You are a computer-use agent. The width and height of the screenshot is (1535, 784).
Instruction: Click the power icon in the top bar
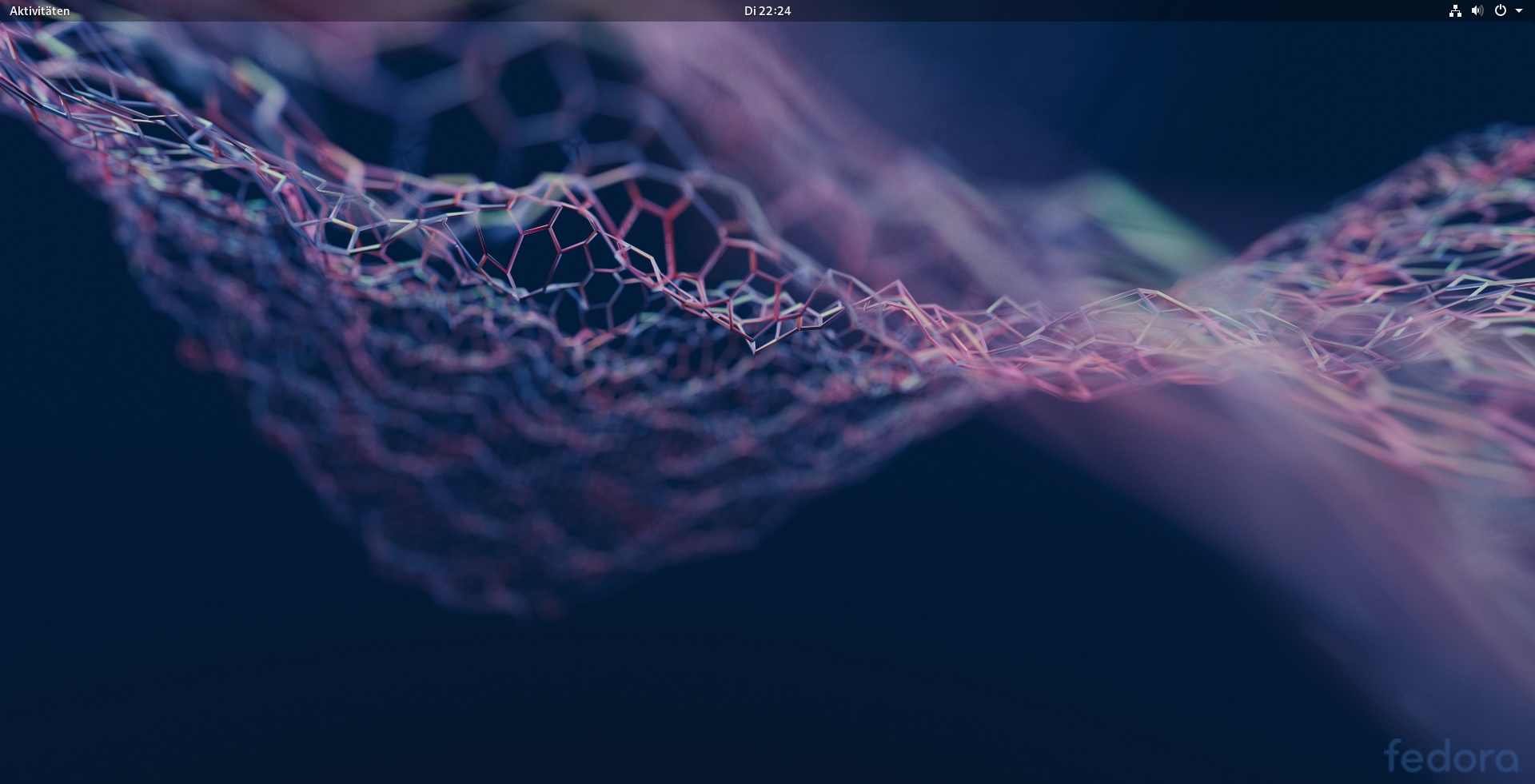click(x=1500, y=11)
